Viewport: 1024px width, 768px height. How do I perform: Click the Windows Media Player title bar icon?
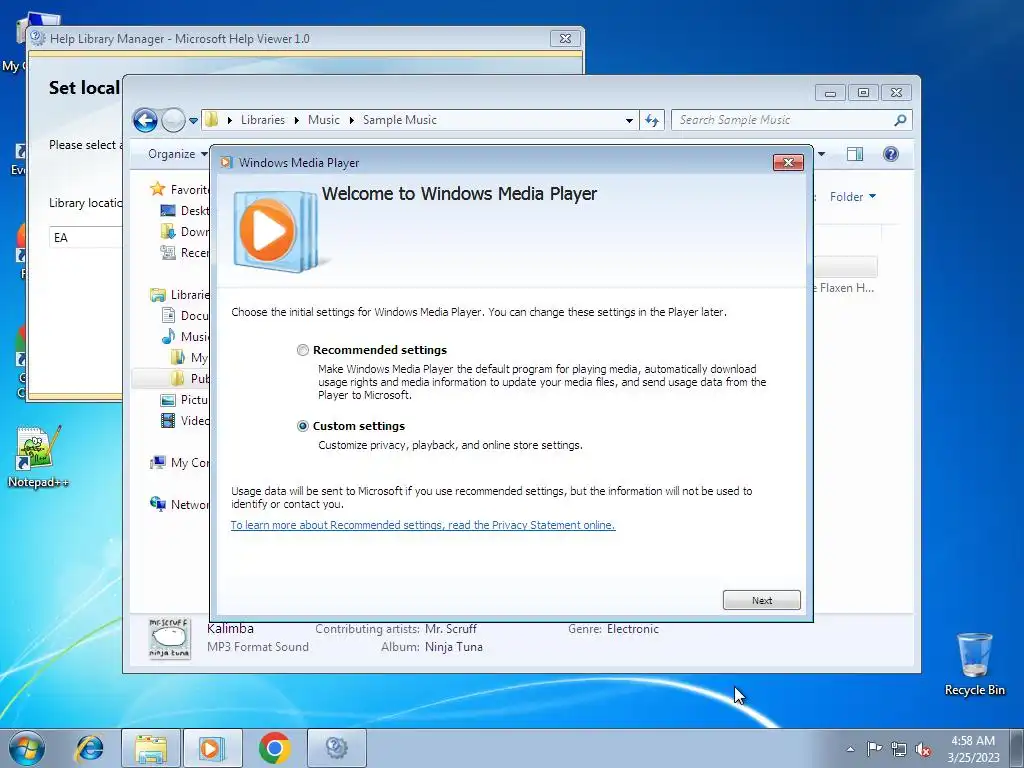[x=226, y=163]
